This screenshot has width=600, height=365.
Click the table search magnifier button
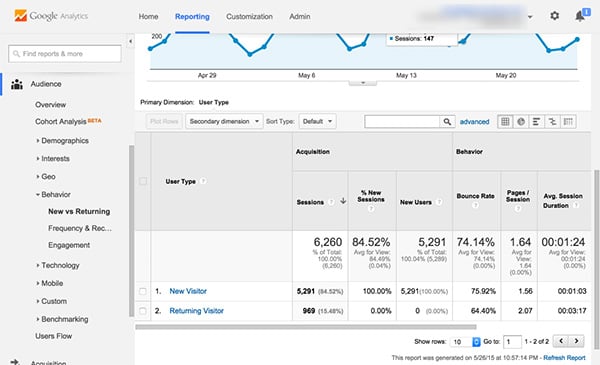[x=447, y=122]
